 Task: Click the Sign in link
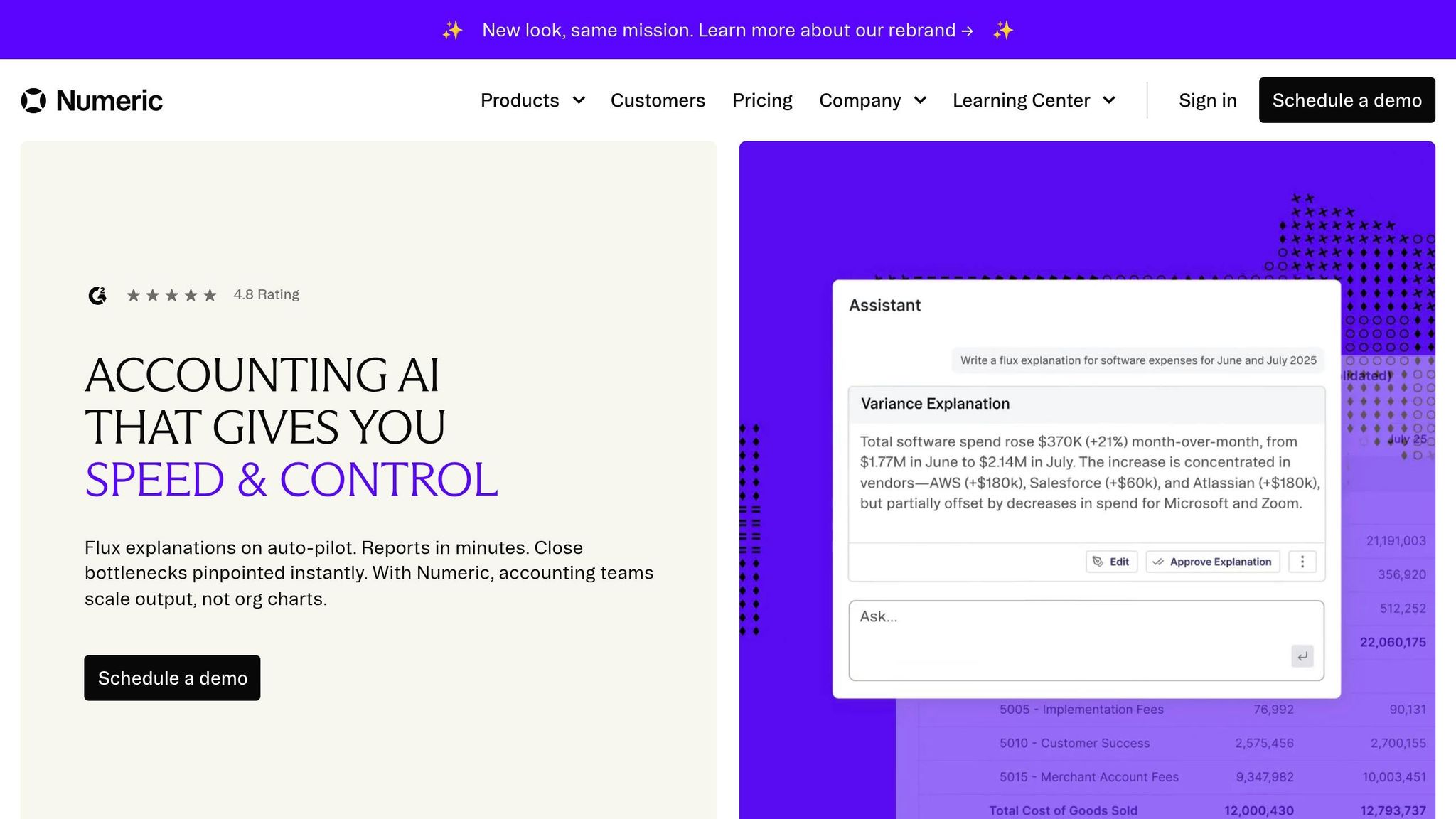[x=1207, y=100]
